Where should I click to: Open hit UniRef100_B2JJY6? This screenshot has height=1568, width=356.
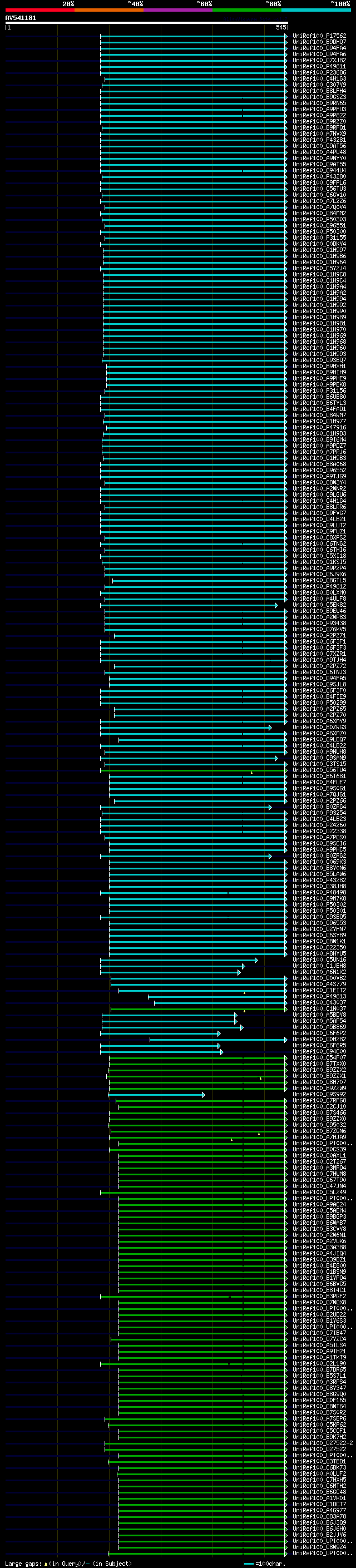pyautogui.click(x=319, y=1535)
